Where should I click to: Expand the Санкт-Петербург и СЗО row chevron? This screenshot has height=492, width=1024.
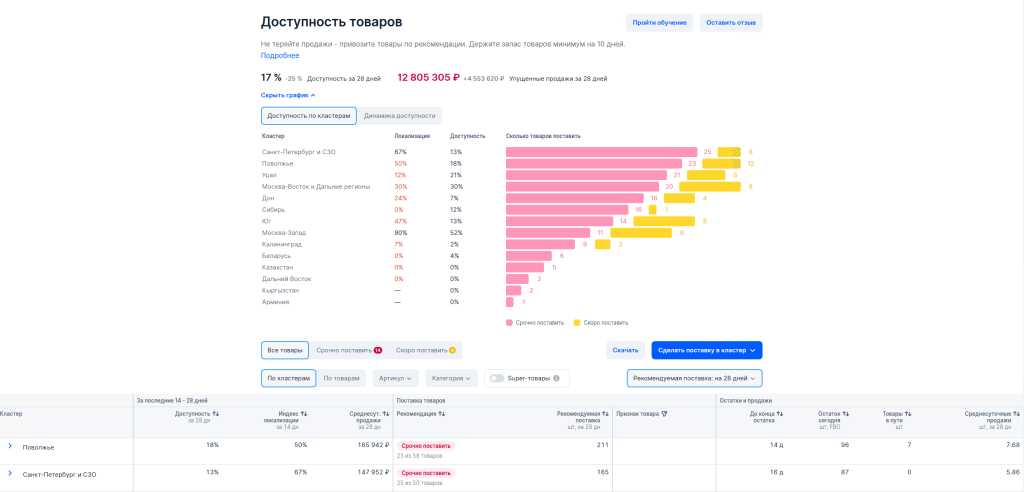10,474
